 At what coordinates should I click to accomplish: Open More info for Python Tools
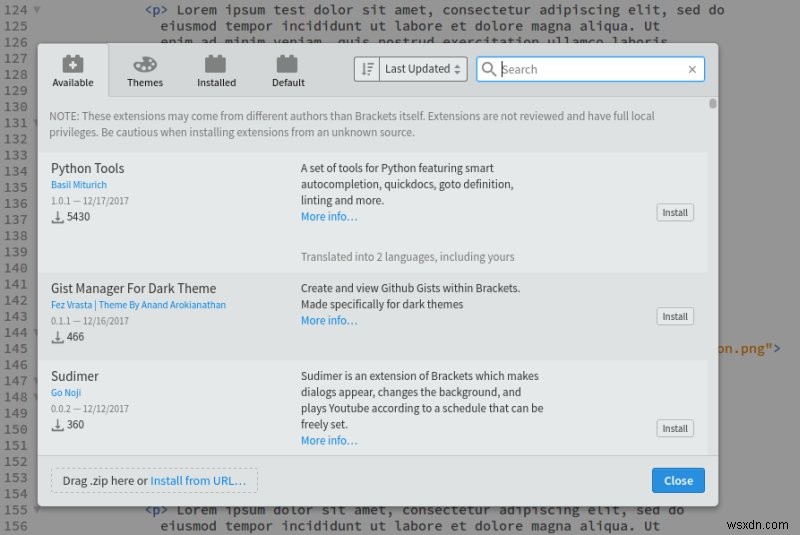point(329,216)
